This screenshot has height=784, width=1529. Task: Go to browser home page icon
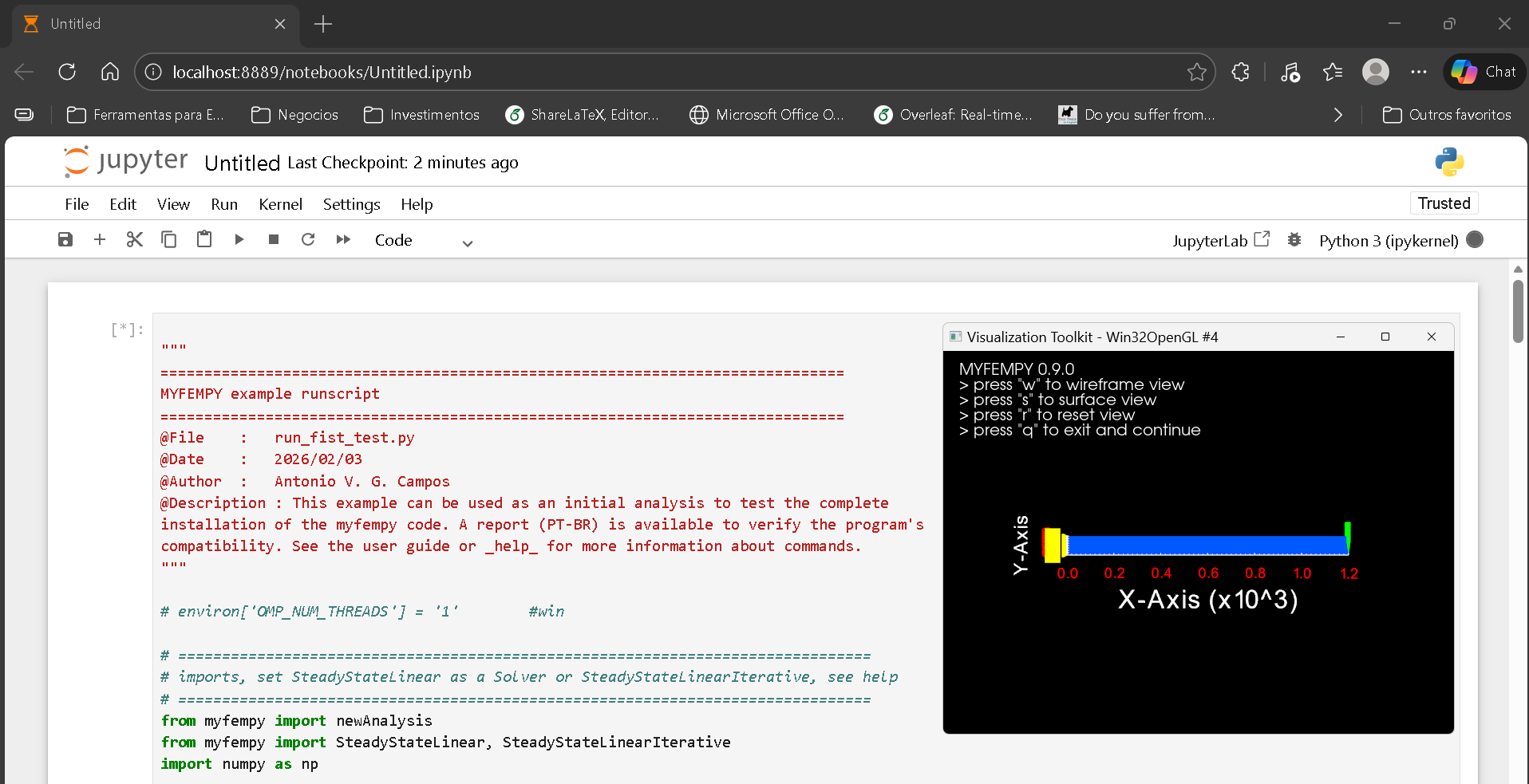point(110,72)
